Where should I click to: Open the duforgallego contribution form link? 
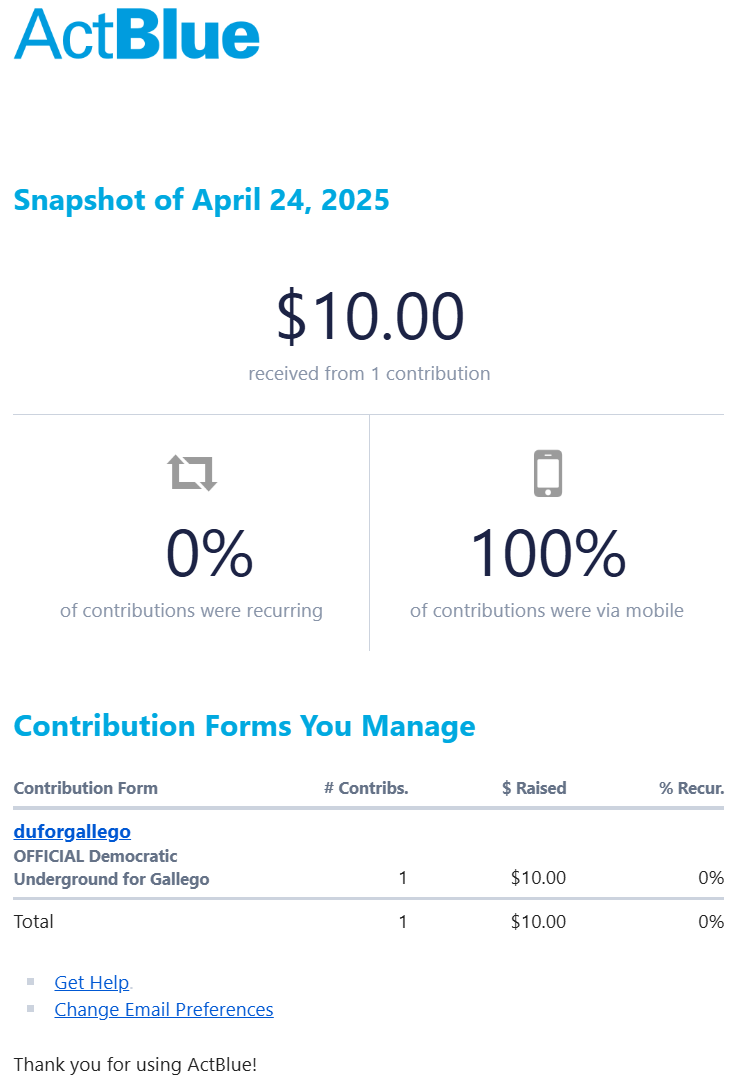point(72,831)
